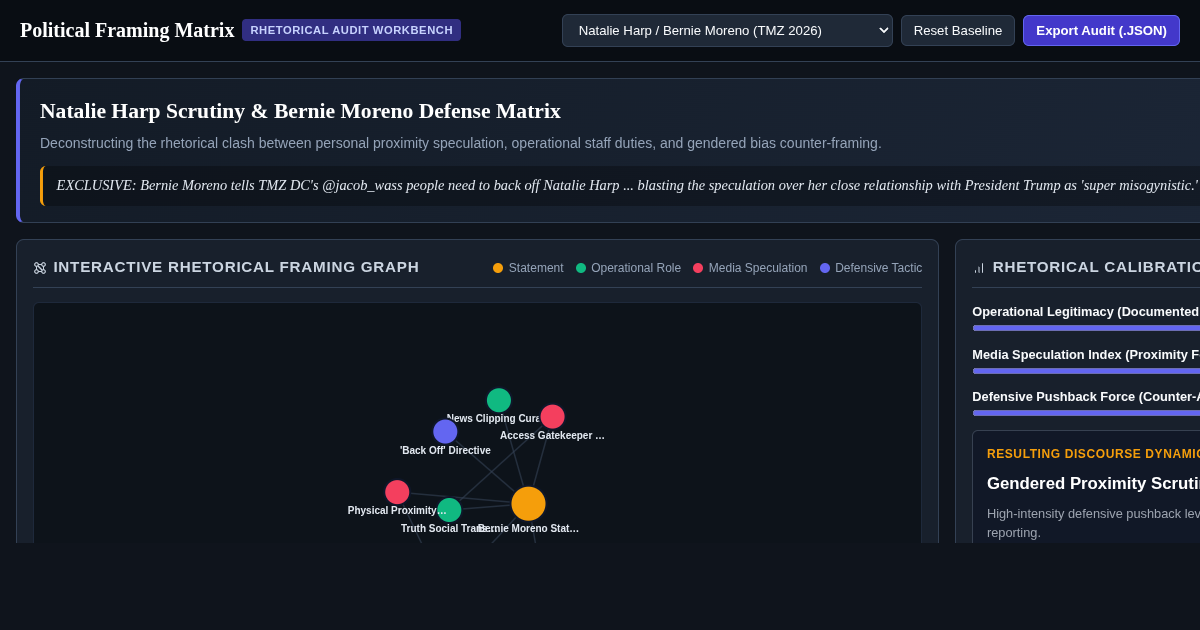Select the 'Back Off' Directive node
The width and height of the screenshot is (1200, 630).
[x=445, y=431]
